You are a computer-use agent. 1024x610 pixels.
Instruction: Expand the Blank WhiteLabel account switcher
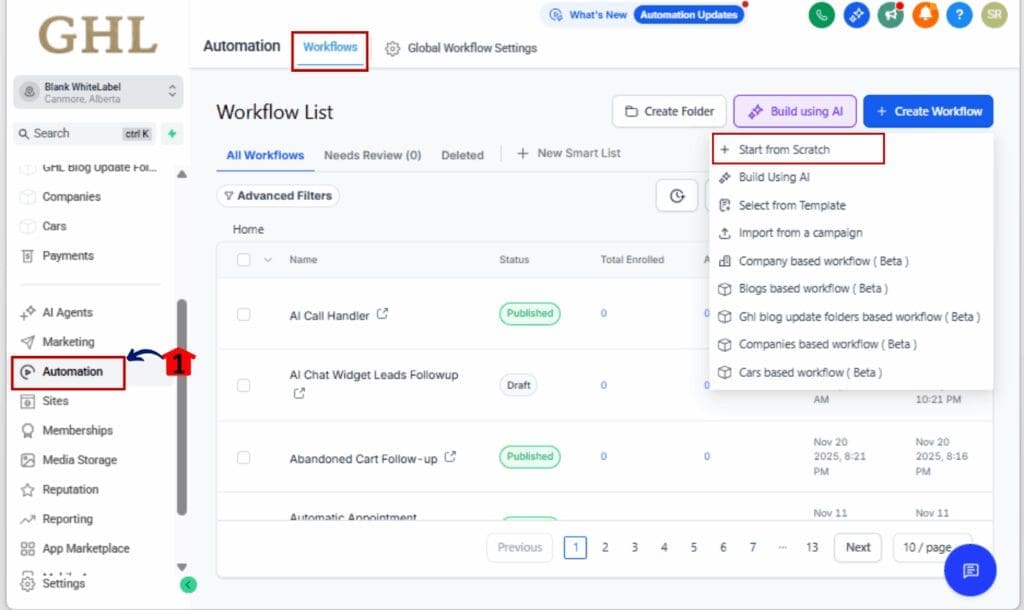(x=99, y=91)
